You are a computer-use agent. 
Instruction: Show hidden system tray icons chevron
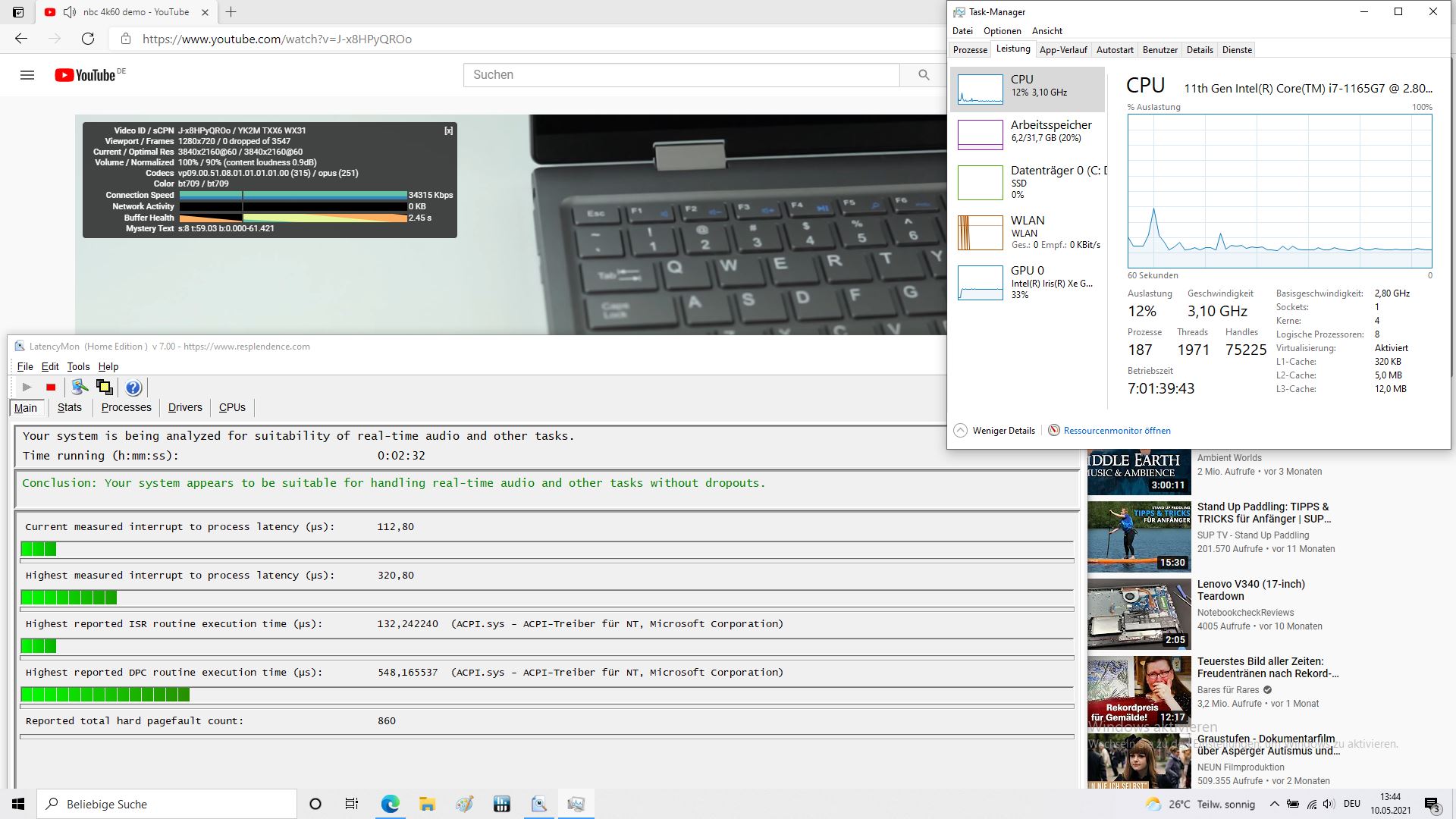pyautogui.click(x=1274, y=804)
